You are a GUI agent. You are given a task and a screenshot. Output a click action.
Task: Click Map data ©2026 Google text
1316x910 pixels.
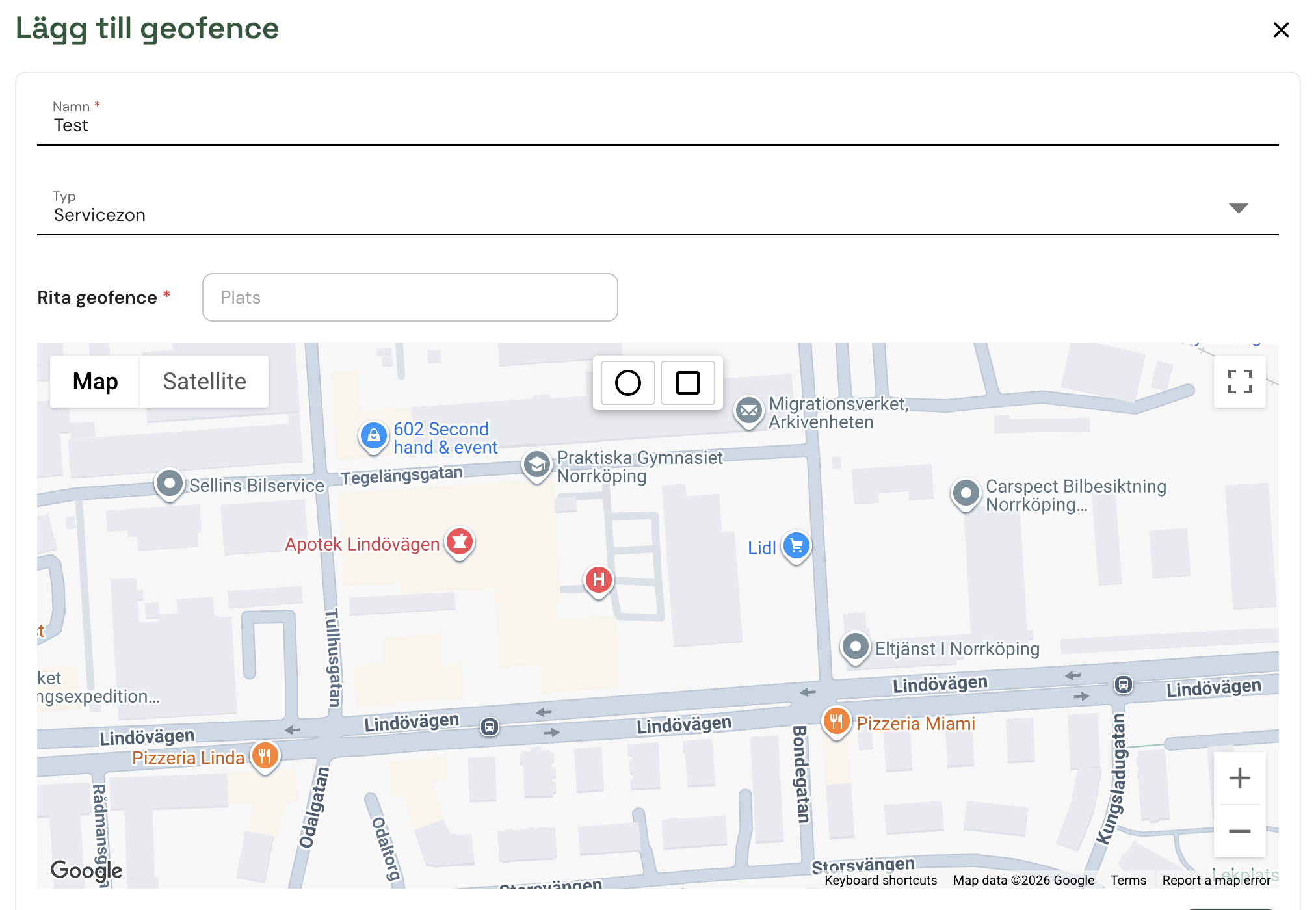point(1023,880)
